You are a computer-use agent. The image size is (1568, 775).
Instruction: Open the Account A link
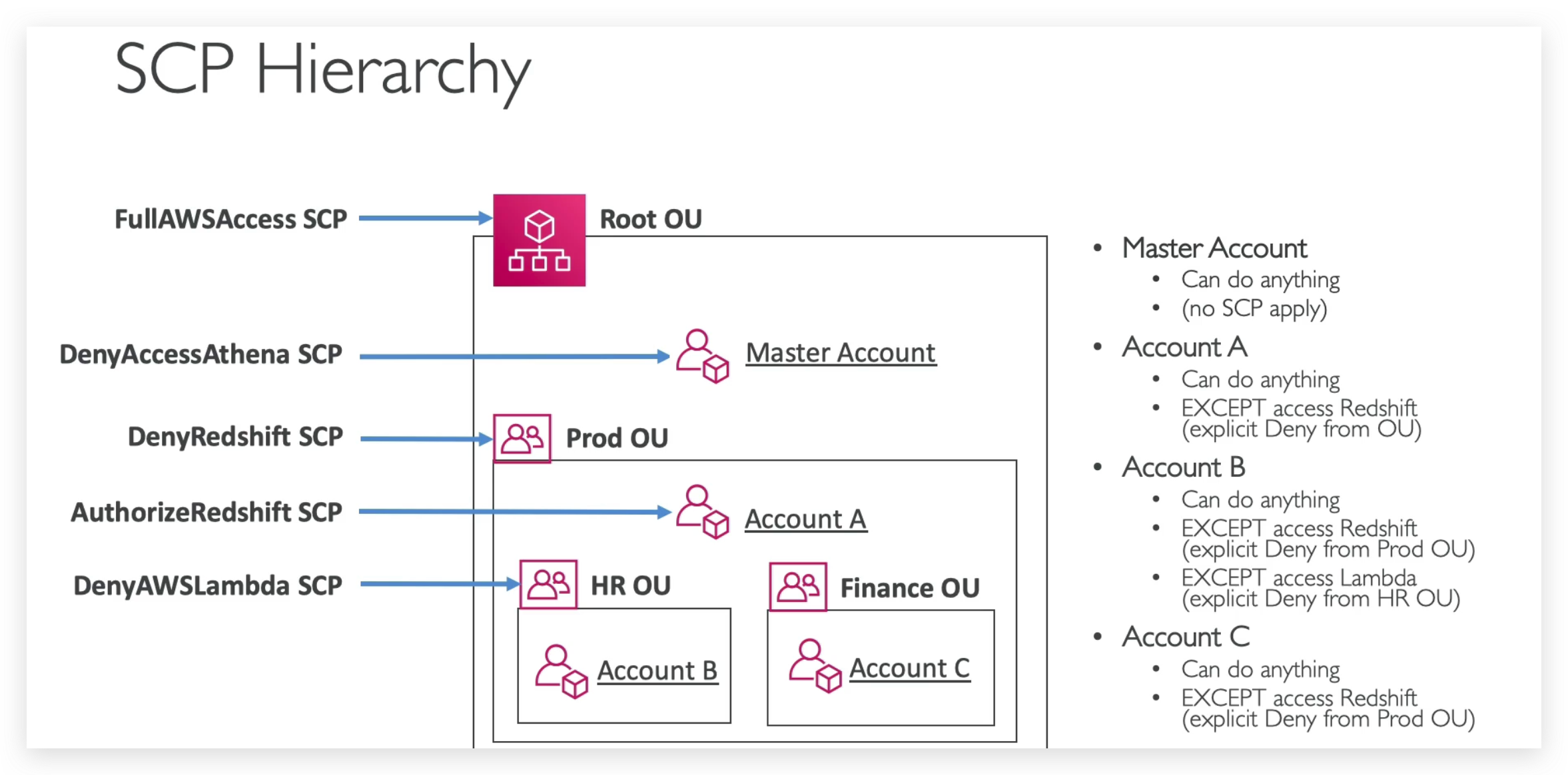coord(805,519)
